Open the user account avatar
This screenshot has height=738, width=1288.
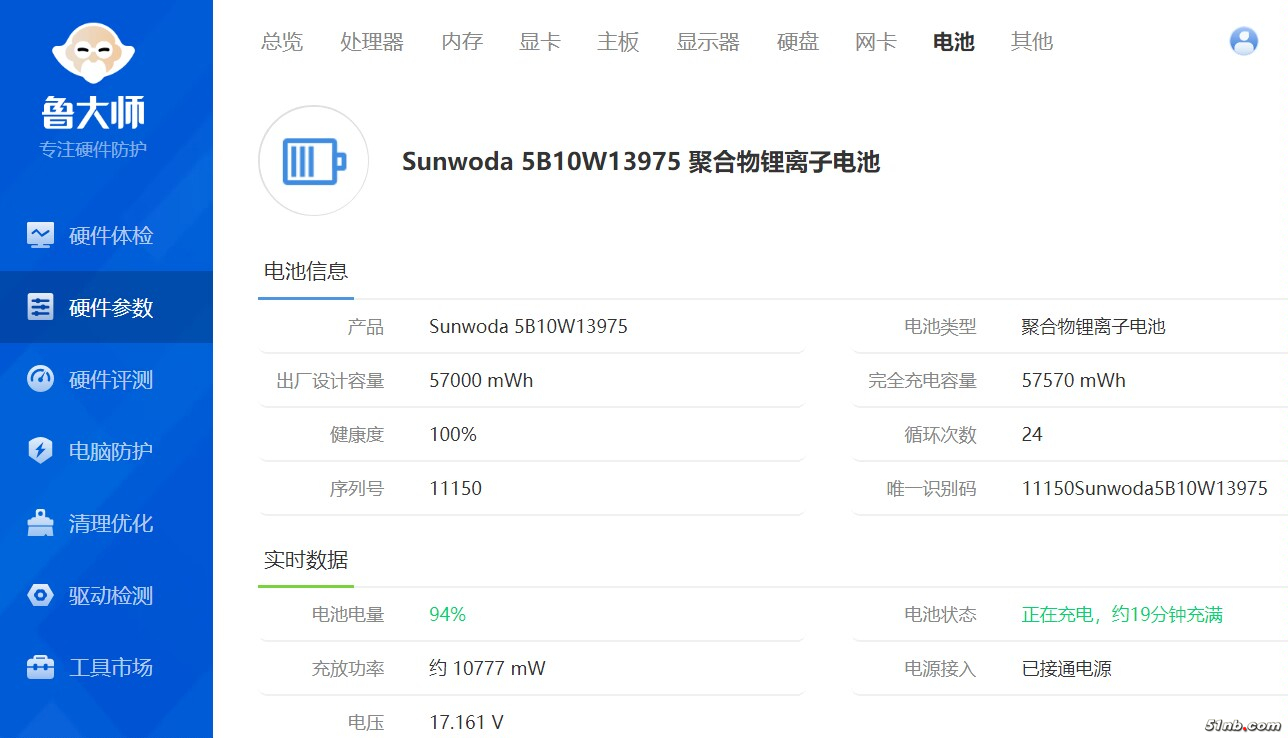click(x=1244, y=41)
